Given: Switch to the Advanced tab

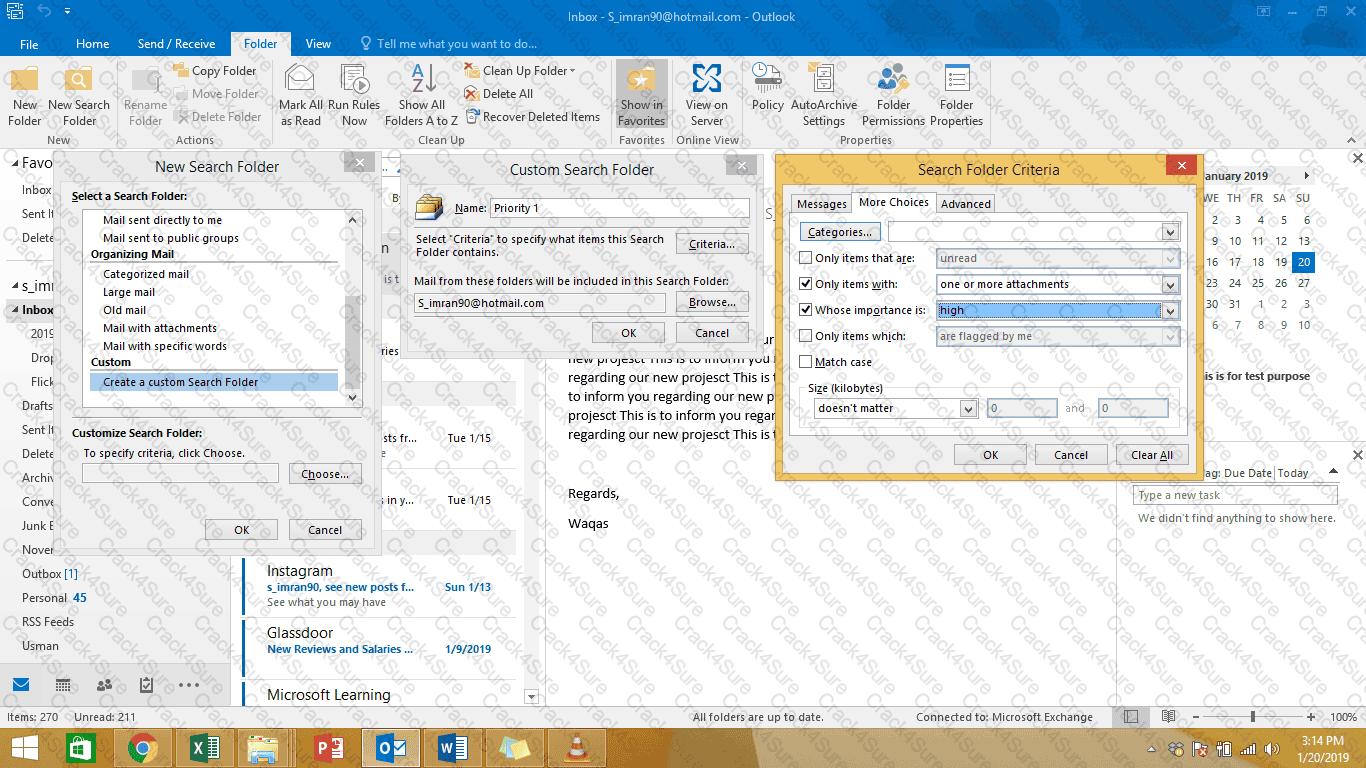Looking at the screenshot, I should pos(965,204).
